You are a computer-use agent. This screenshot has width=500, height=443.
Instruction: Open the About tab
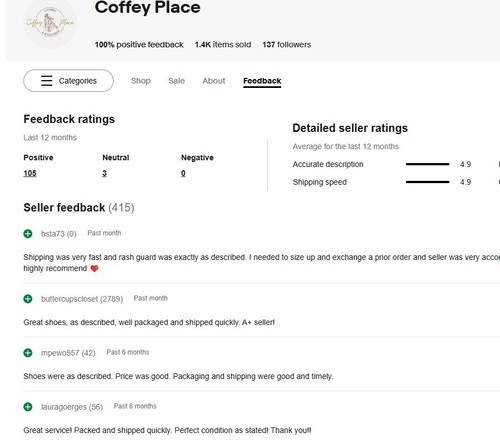tap(214, 81)
